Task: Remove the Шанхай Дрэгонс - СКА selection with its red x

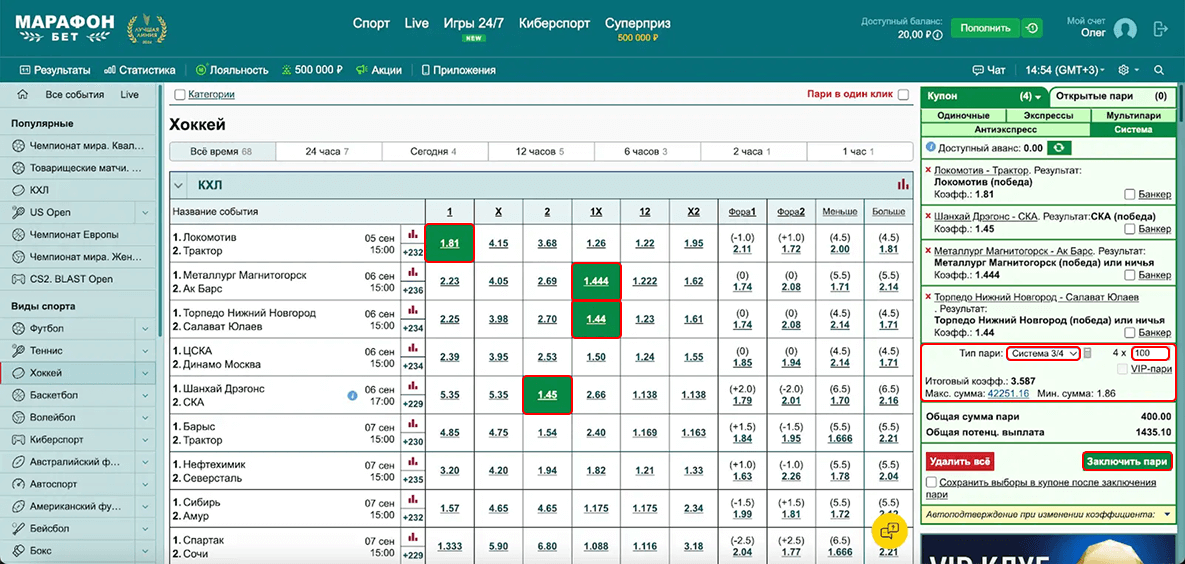Action: tap(928, 216)
